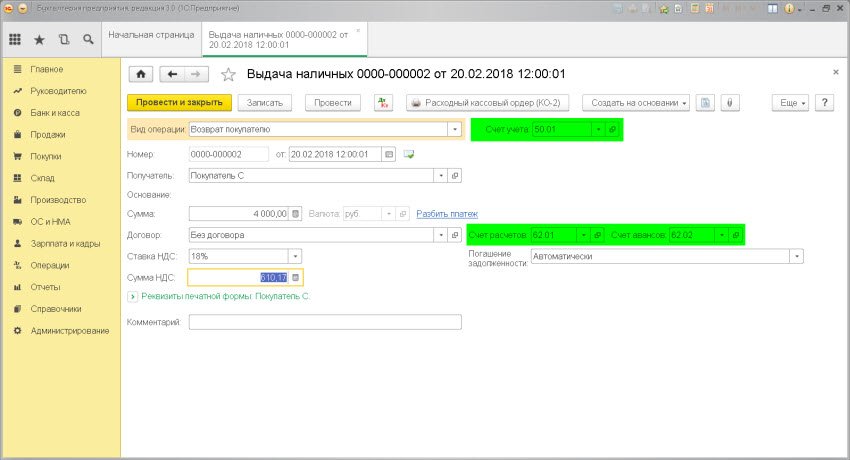Add document to favorites with star
The width and height of the screenshot is (850, 460).
228,74
